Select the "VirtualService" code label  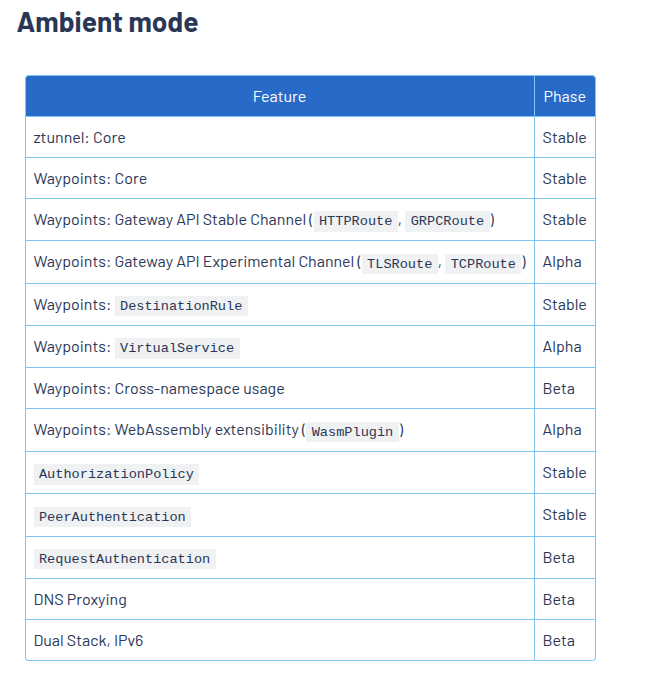[177, 348]
